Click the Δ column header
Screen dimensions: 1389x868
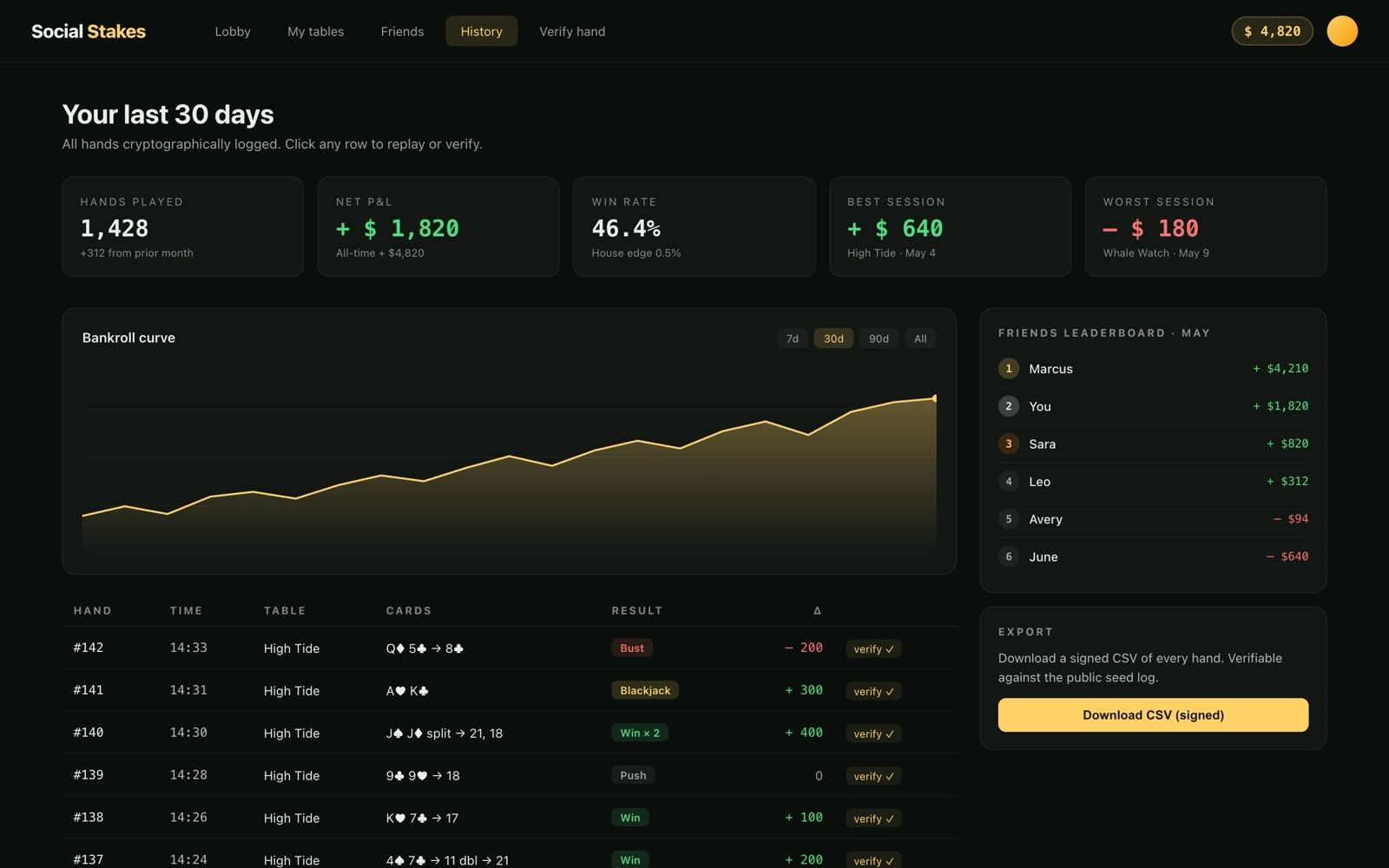[x=817, y=611]
